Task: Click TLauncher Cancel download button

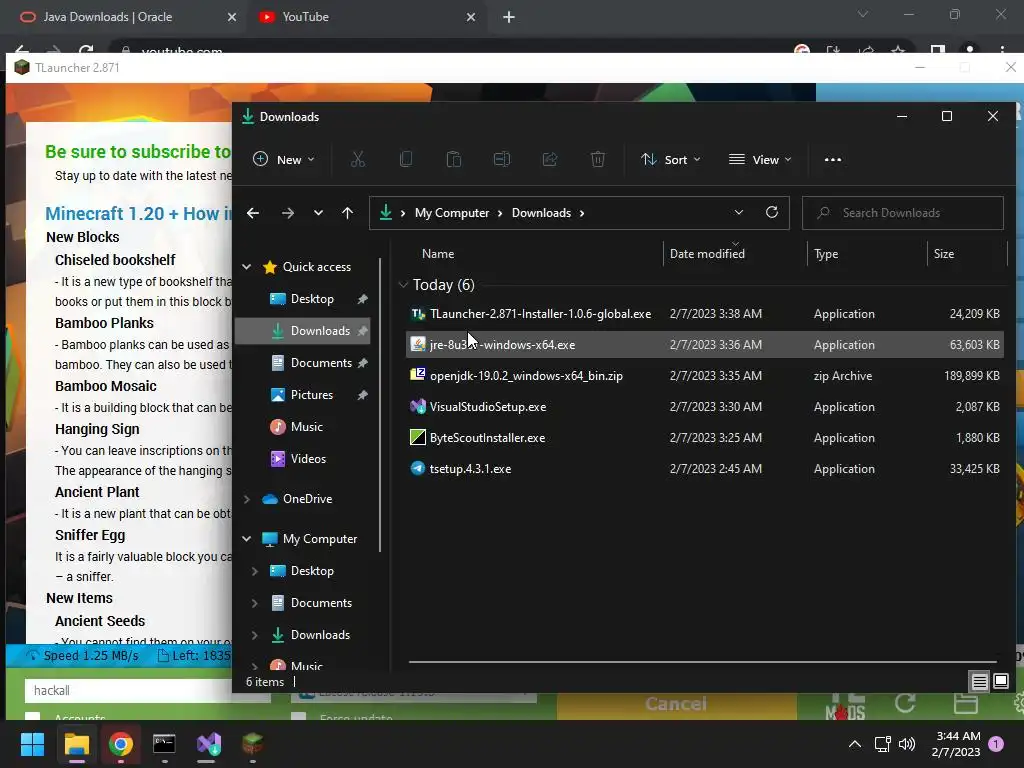Action: pyautogui.click(x=676, y=704)
